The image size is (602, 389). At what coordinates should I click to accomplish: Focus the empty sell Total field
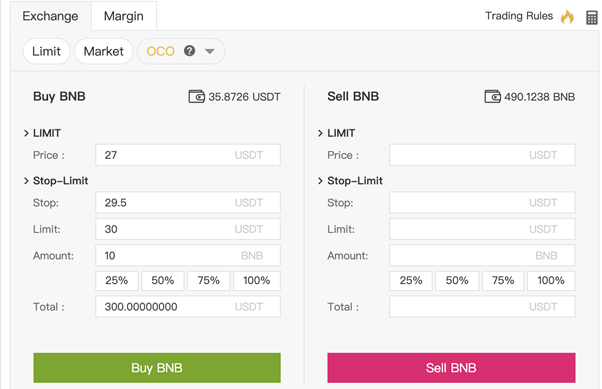[482, 306]
